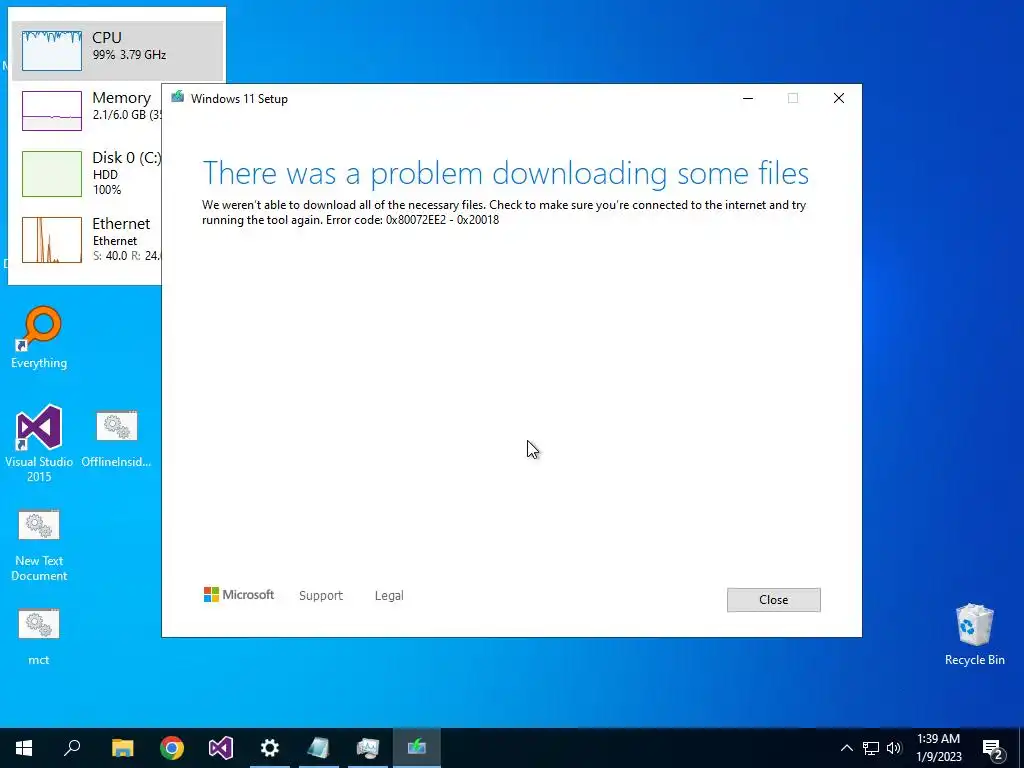Select the Disk 0 (C:) performance entry
Screen dimensions: 1024x768
click(x=87, y=174)
